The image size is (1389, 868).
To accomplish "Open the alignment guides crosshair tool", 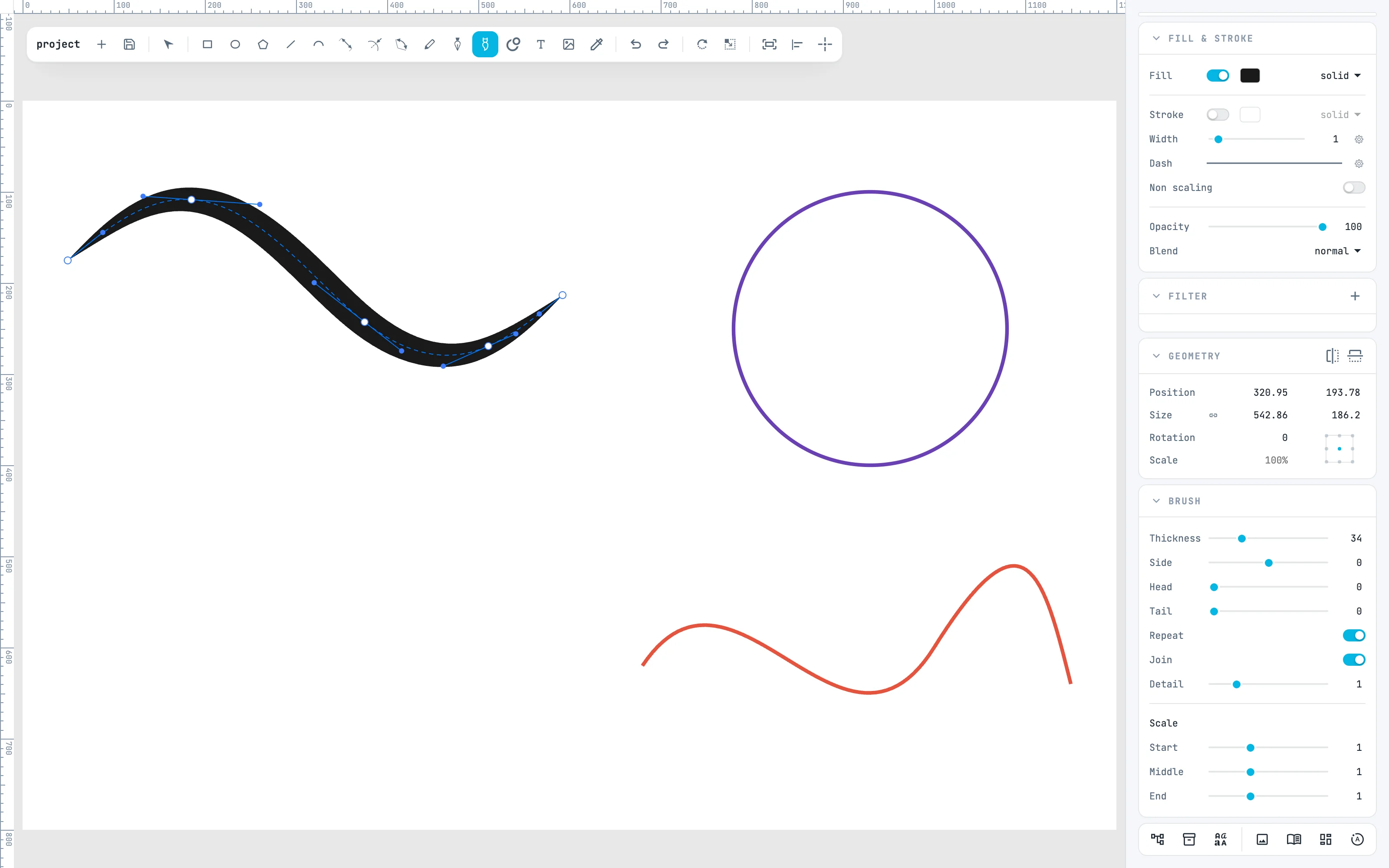I will click(825, 44).
